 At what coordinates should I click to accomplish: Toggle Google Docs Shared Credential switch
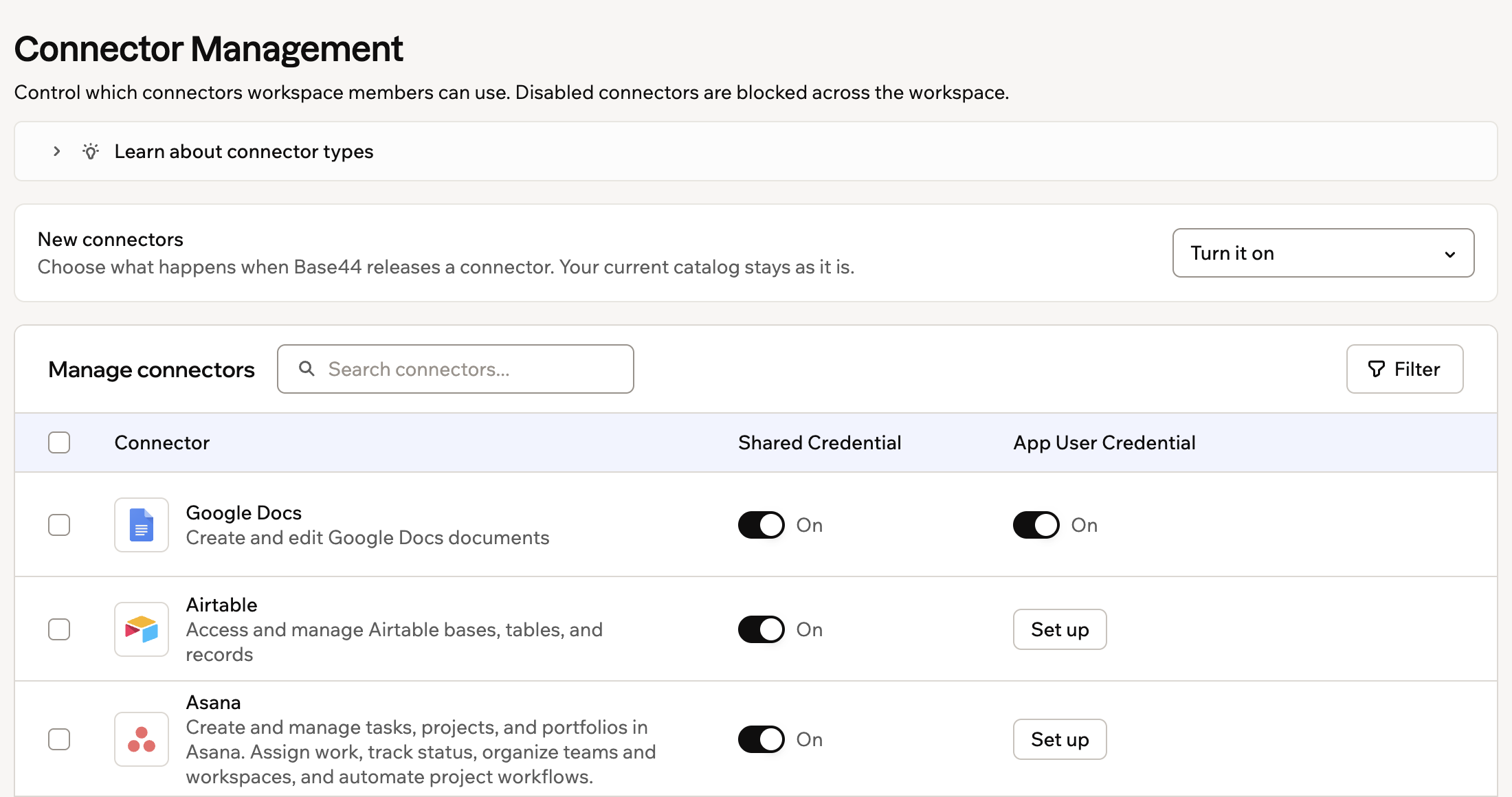point(761,525)
